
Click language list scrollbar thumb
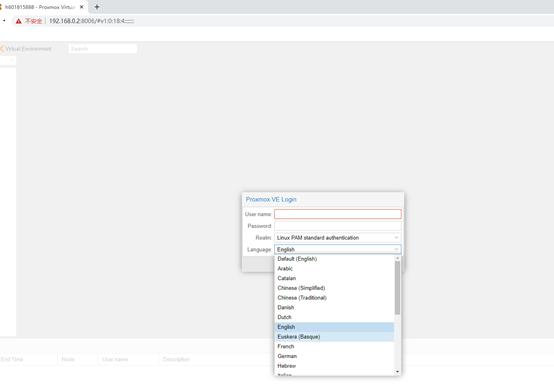point(397,288)
